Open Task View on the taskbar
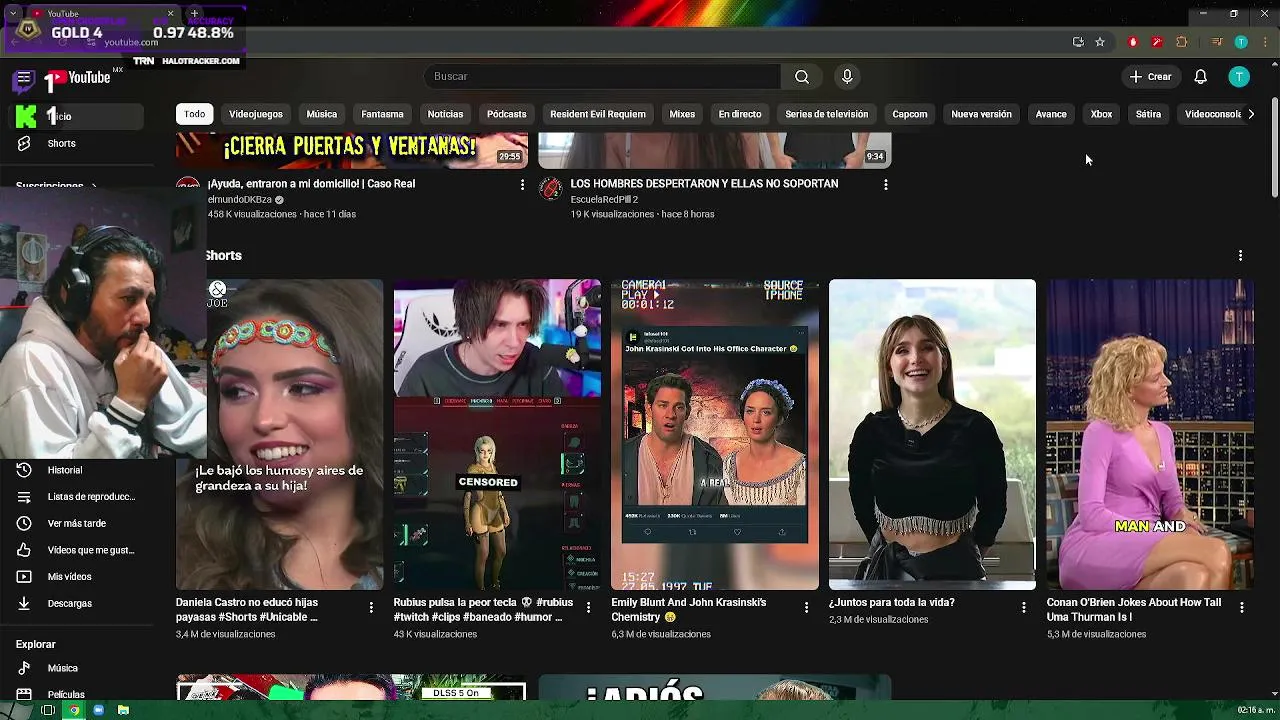 click(x=48, y=710)
